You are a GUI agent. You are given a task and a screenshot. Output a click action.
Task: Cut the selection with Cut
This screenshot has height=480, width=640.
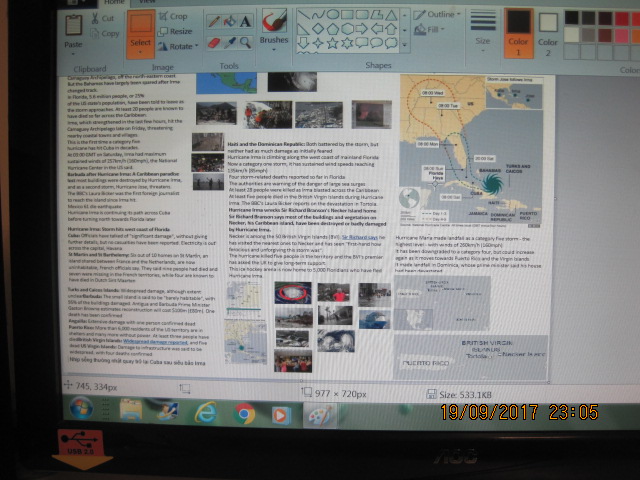coord(102,18)
